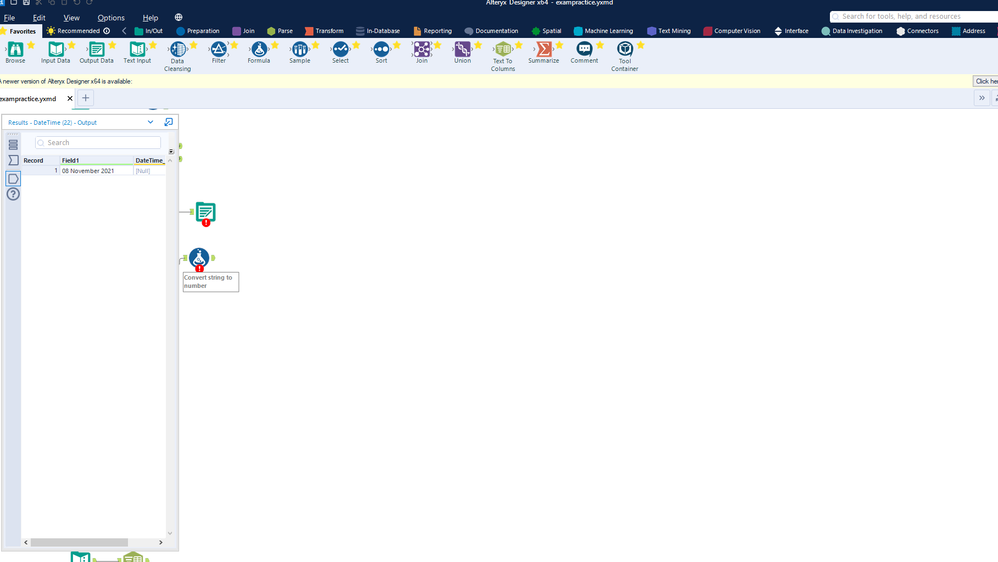Toggle favorite star on Tool Container
This screenshot has height=562, width=998.
pos(640,45)
